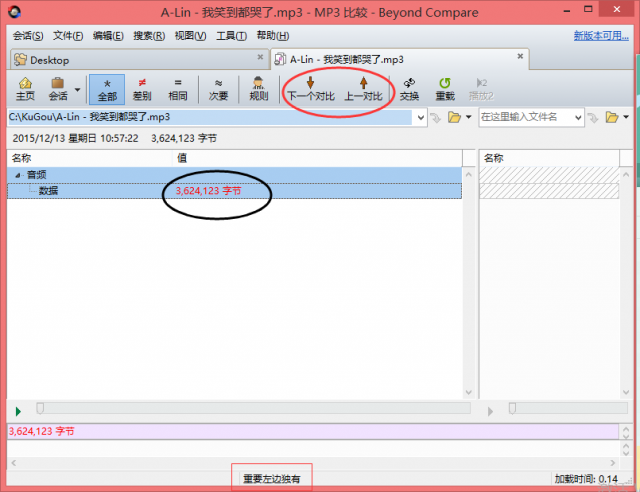Click the right pane 名称 column header
Screen dimensions: 640x492
549,158
